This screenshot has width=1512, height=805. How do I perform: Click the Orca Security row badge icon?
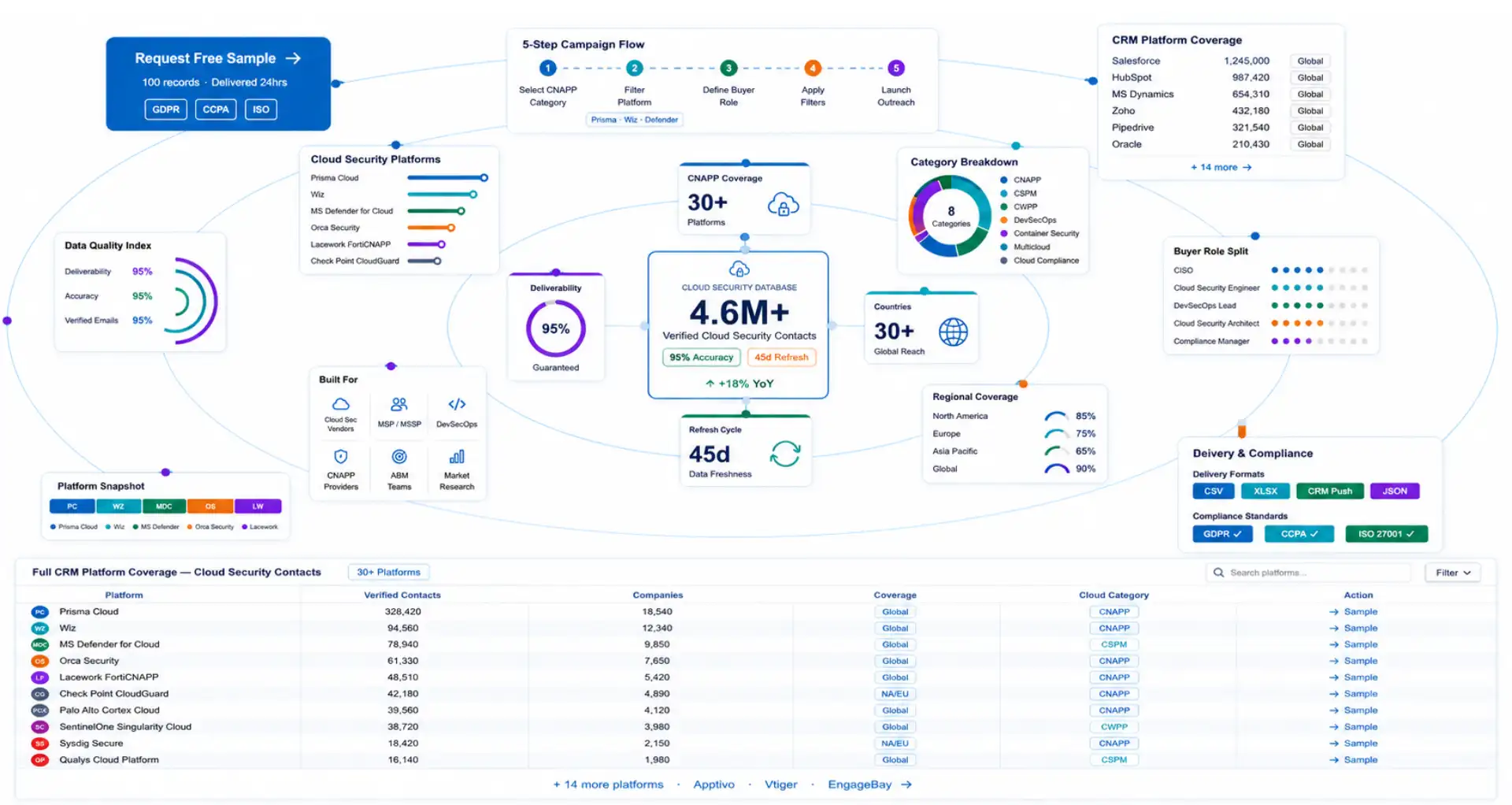(x=40, y=661)
